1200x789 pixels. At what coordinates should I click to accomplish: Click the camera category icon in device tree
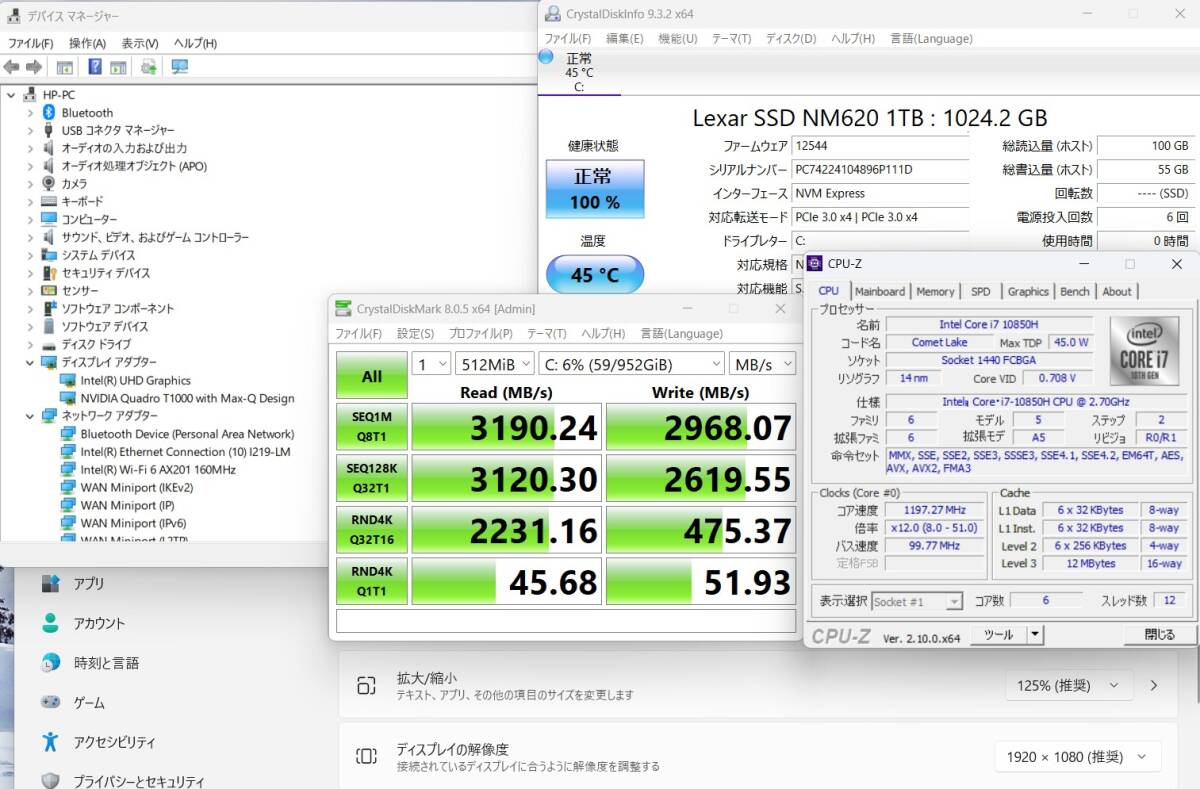tap(48, 184)
